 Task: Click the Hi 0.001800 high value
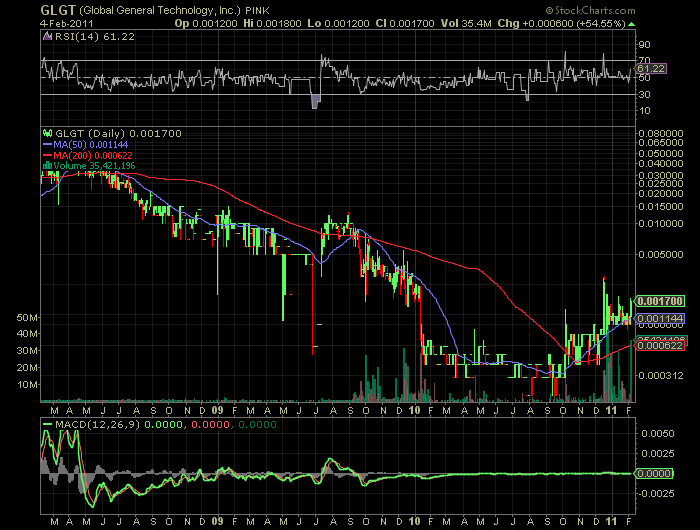click(x=272, y=24)
